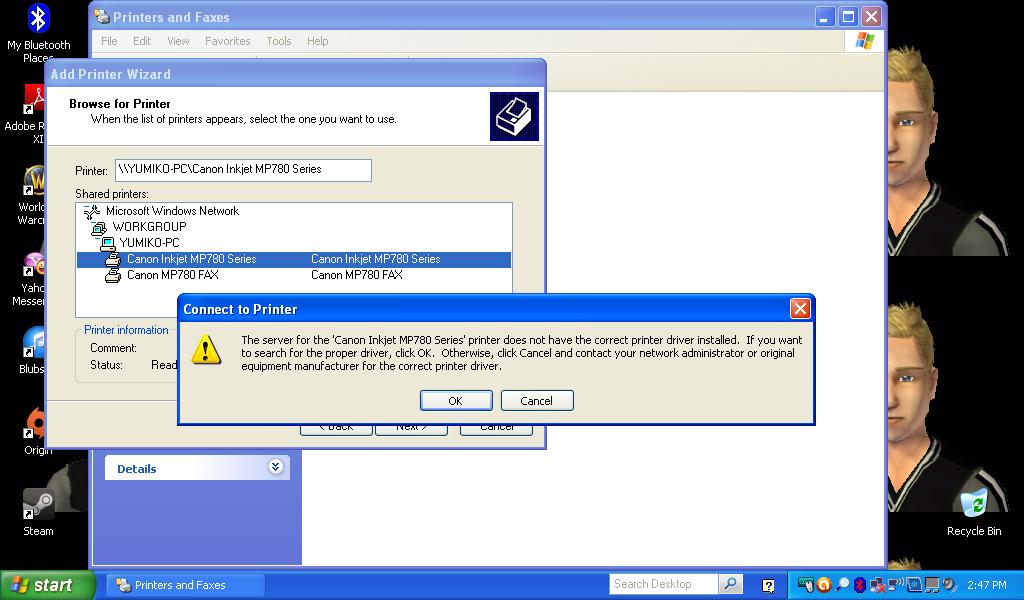Click the taskbar clock showing 2:47 PM

987,585
